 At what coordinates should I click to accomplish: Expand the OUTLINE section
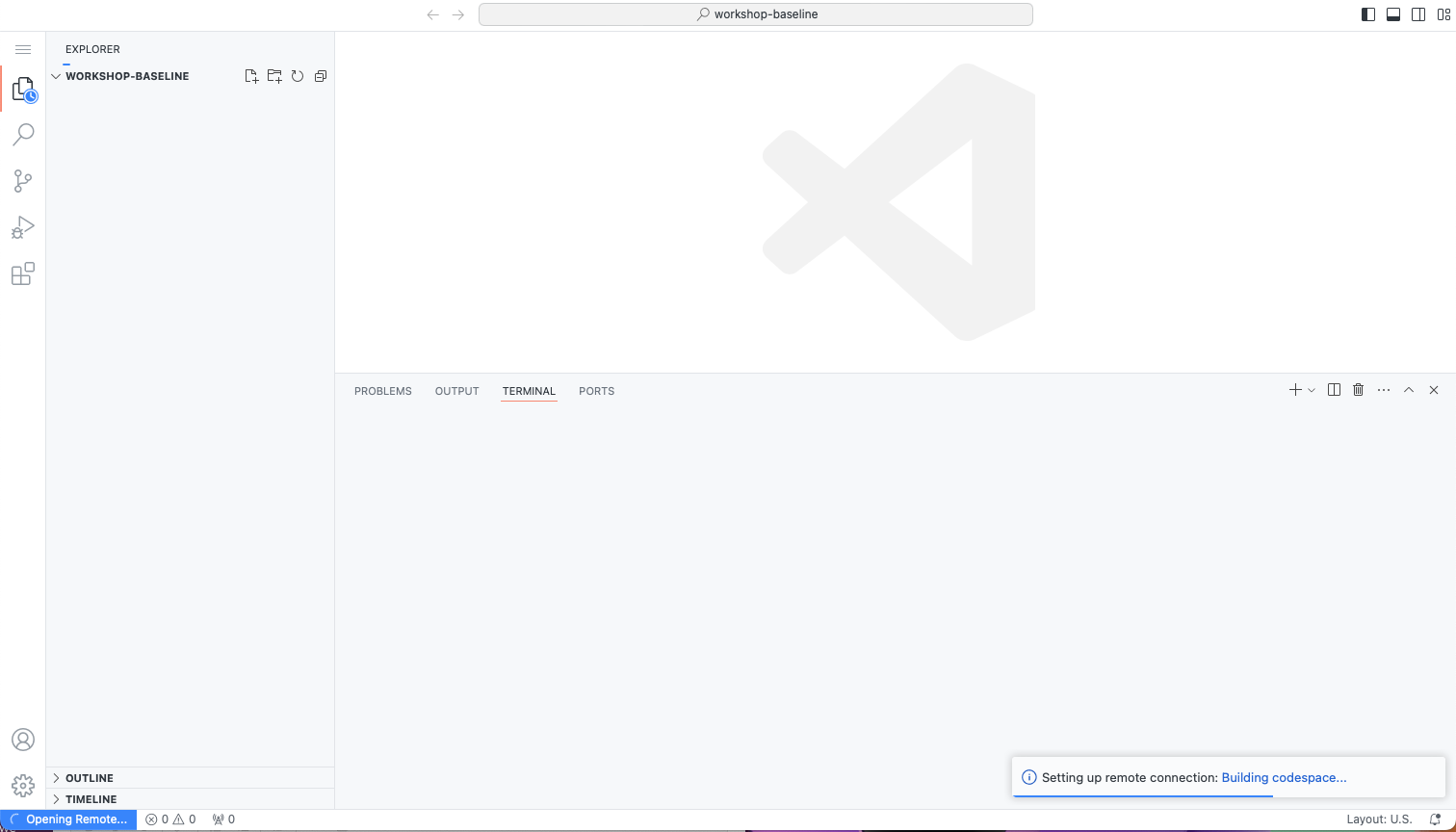[x=191, y=778]
